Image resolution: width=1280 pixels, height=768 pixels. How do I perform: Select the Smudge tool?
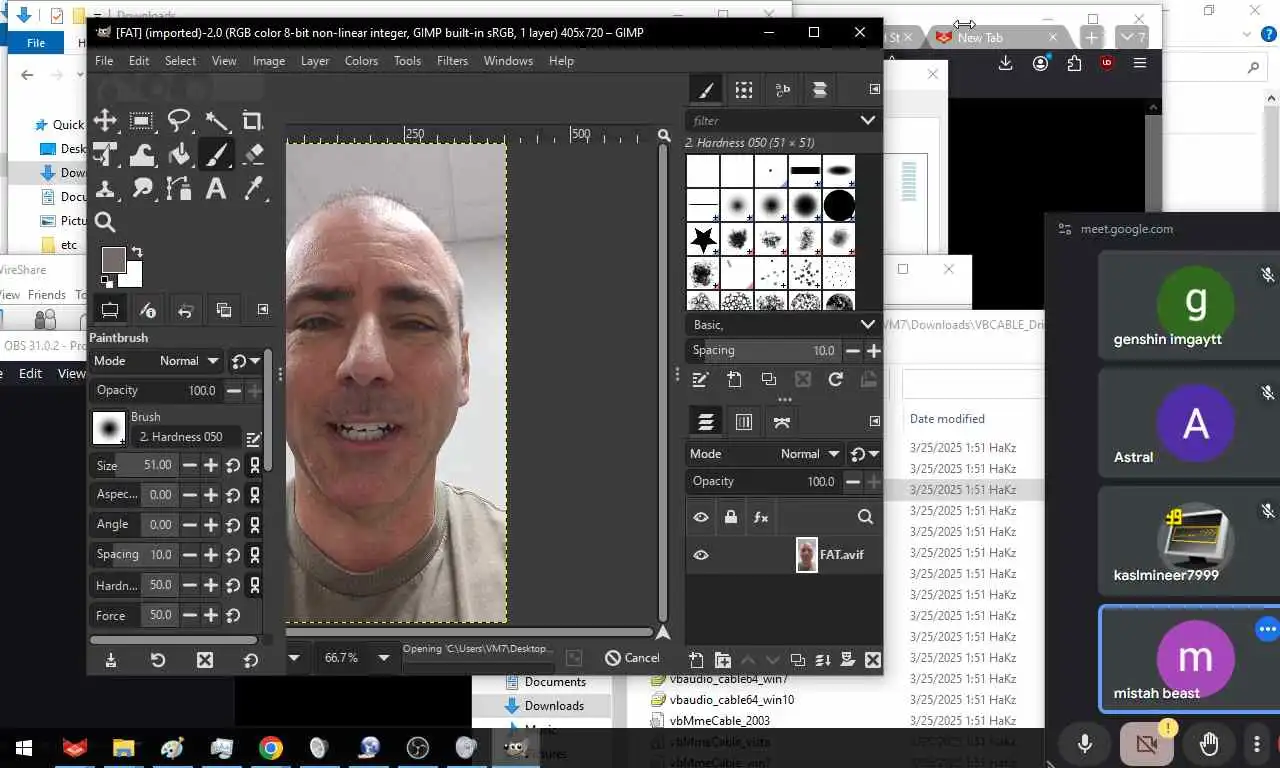pyautogui.click(x=141, y=188)
